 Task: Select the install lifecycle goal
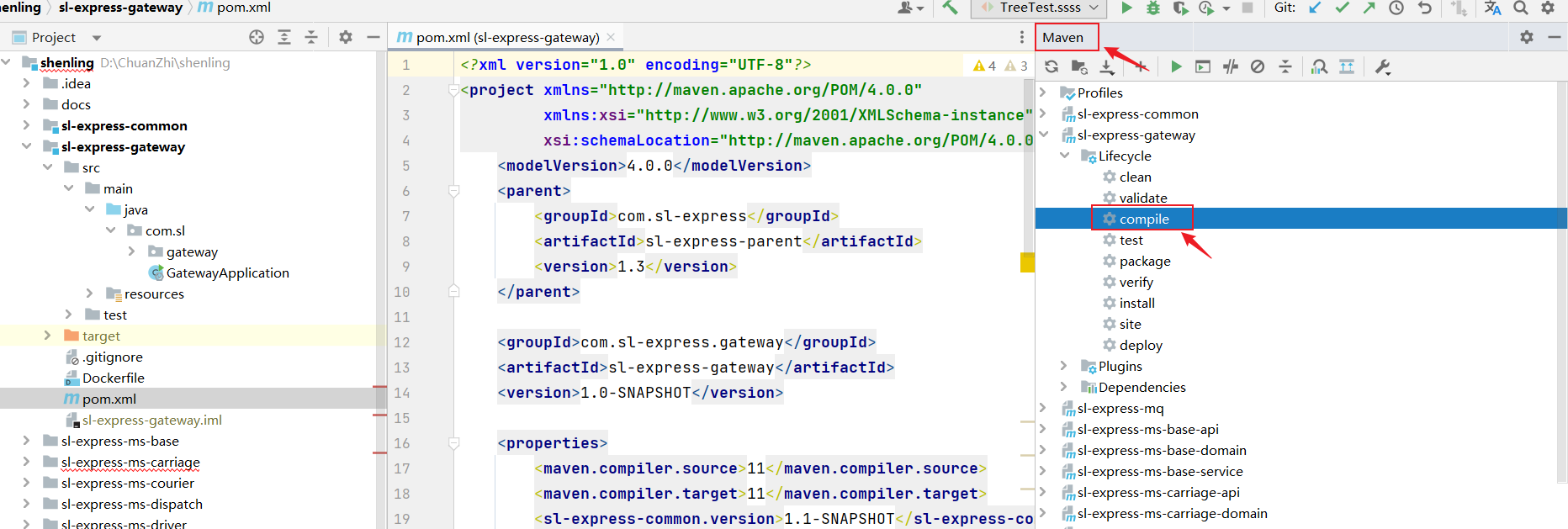tap(1136, 303)
